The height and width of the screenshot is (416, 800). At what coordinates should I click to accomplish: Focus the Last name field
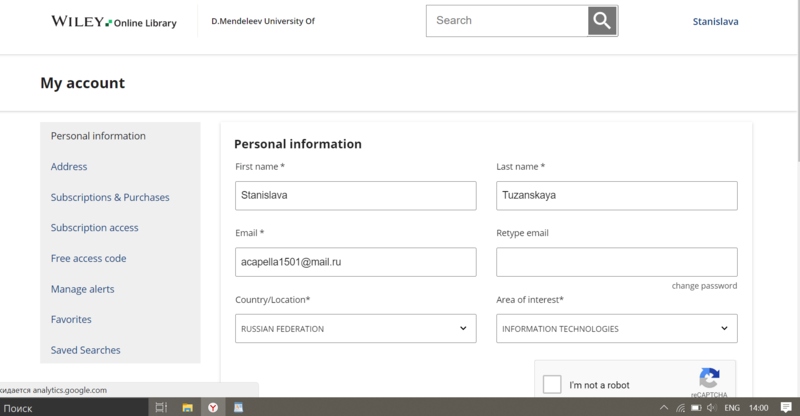click(x=617, y=195)
